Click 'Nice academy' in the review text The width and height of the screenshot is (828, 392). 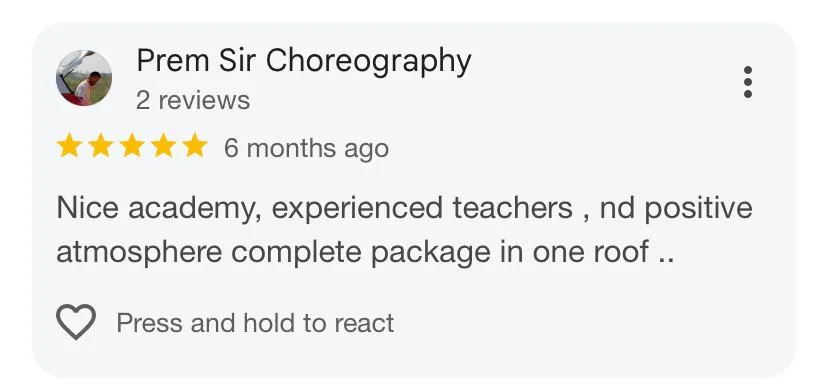158,209
